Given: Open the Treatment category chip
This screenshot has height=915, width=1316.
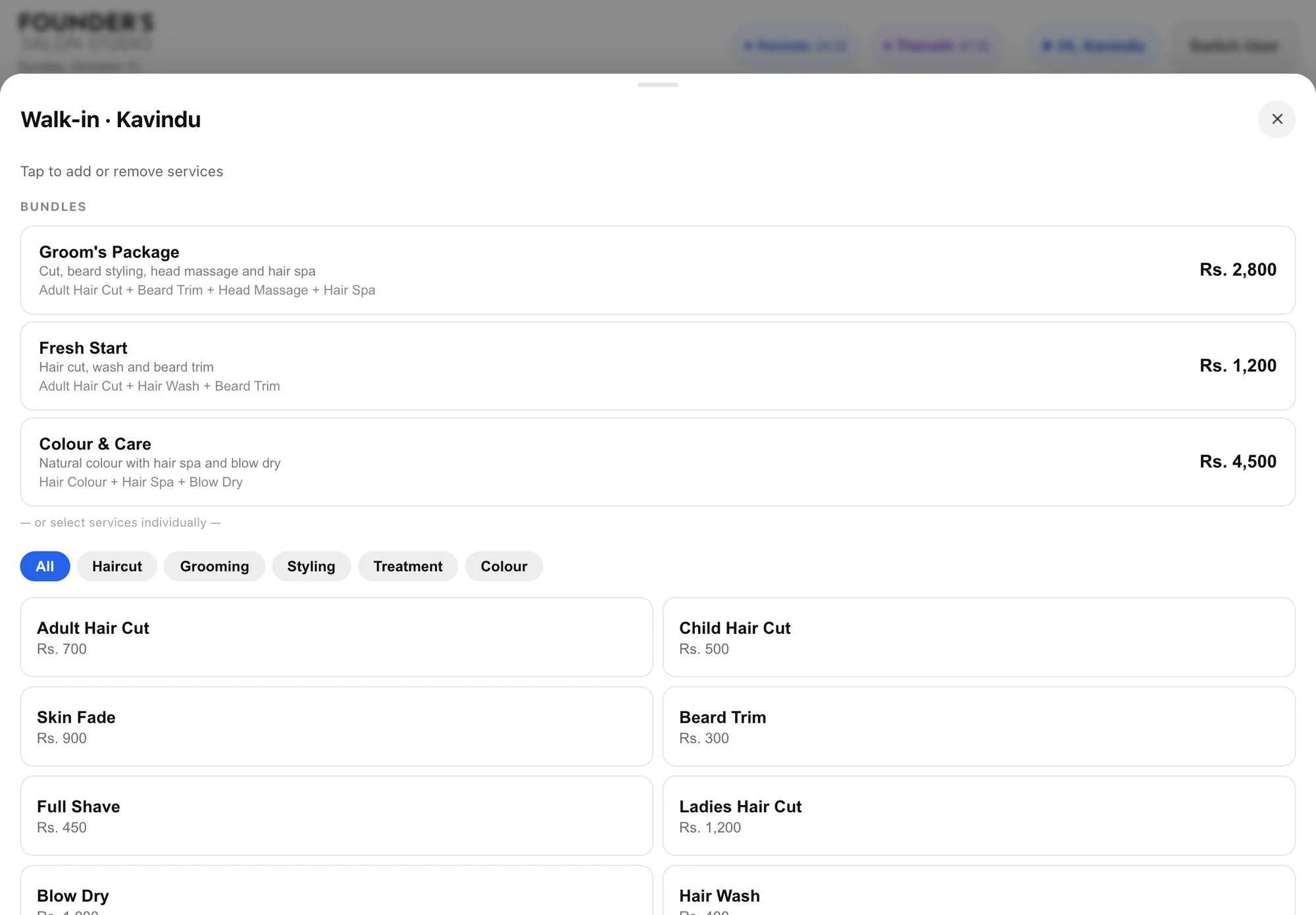Looking at the screenshot, I should point(408,566).
